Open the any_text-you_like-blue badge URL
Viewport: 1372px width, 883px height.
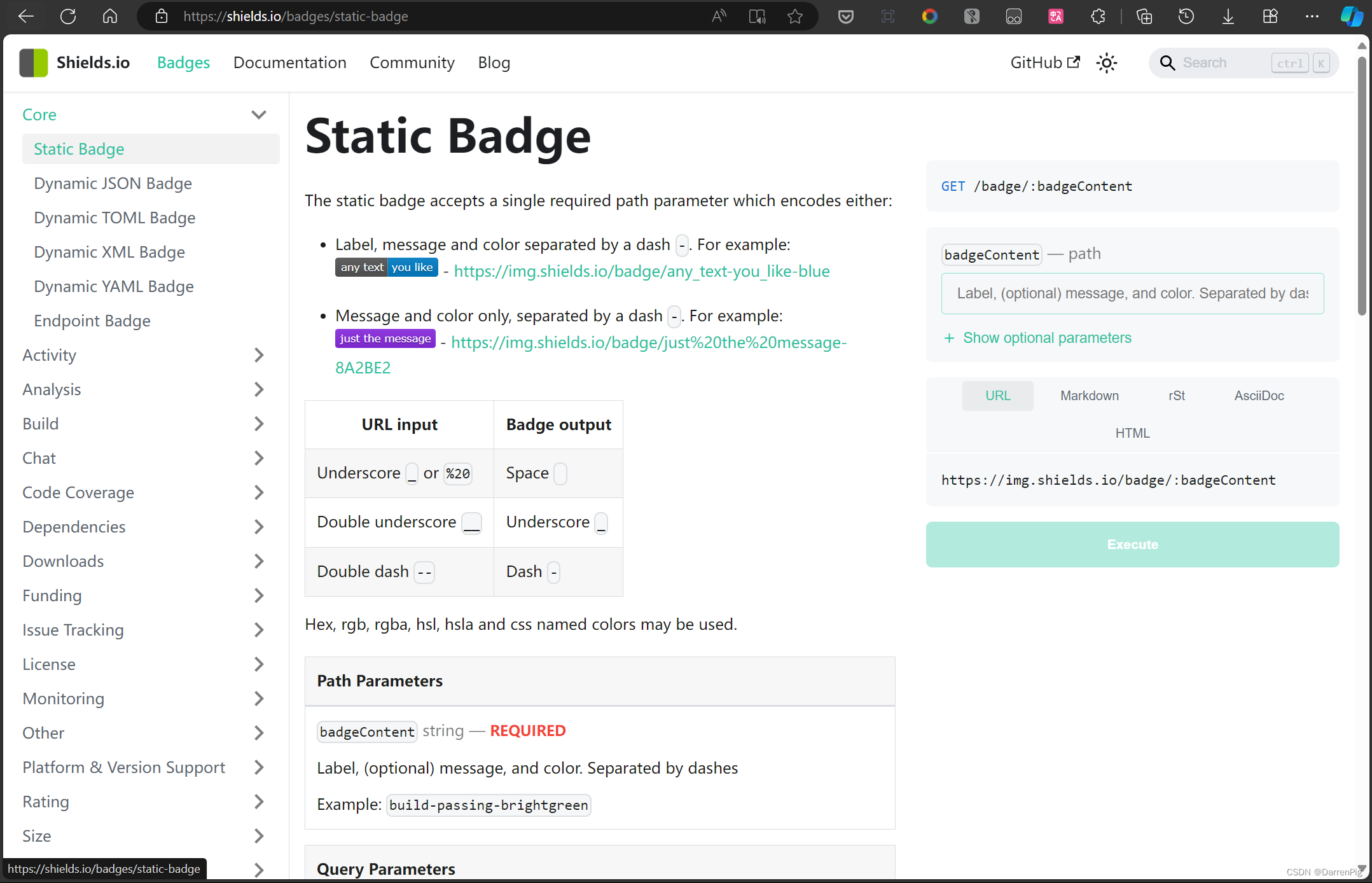coord(642,271)
